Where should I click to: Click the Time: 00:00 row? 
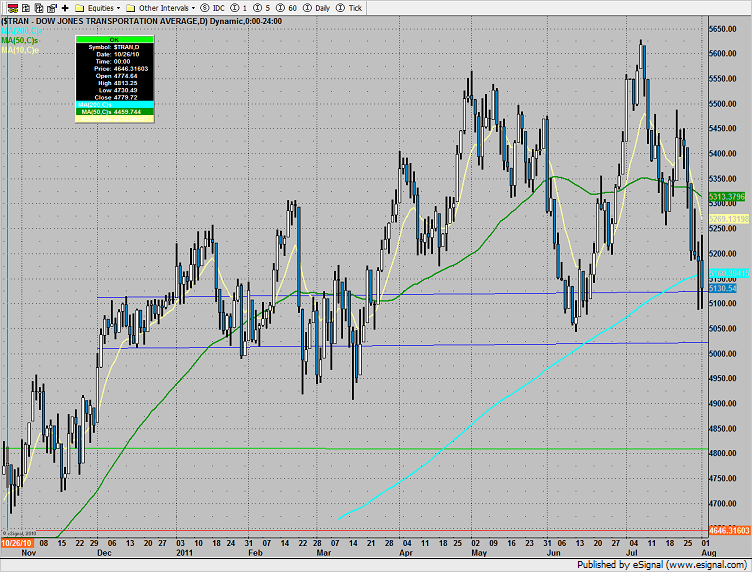[115, 61]
